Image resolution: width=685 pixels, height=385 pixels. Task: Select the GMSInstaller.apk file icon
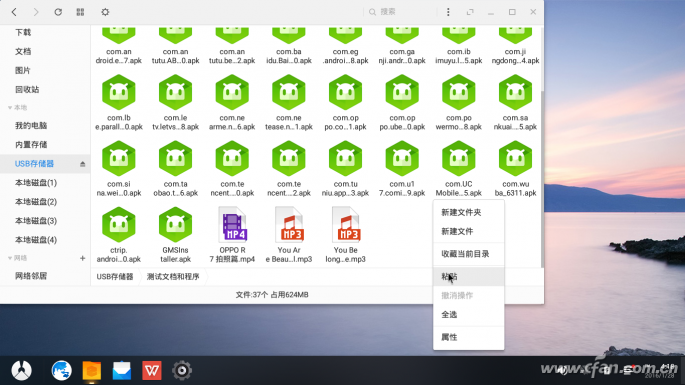175,225
